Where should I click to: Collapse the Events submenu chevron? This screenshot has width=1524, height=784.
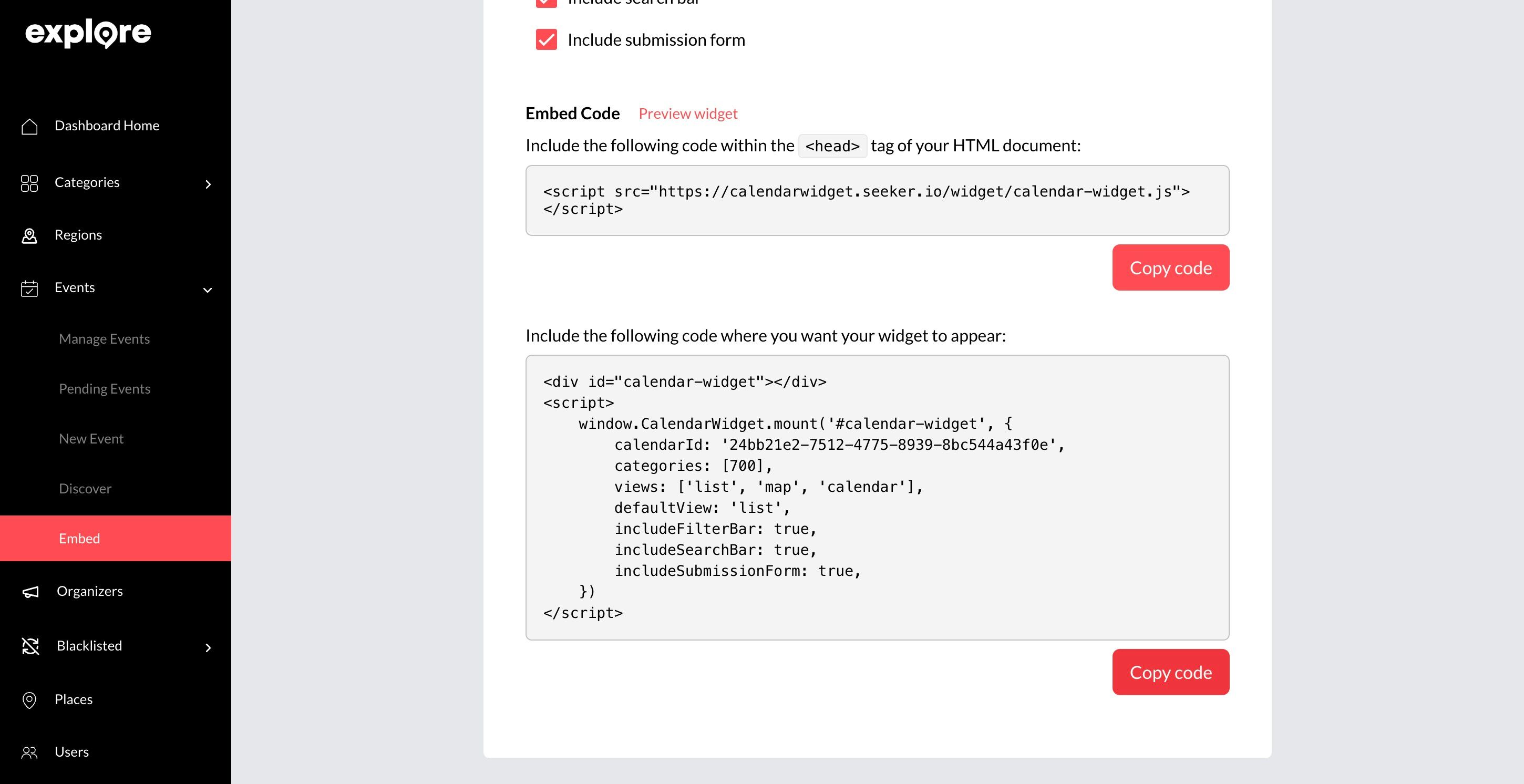click(x=208, y=290)
